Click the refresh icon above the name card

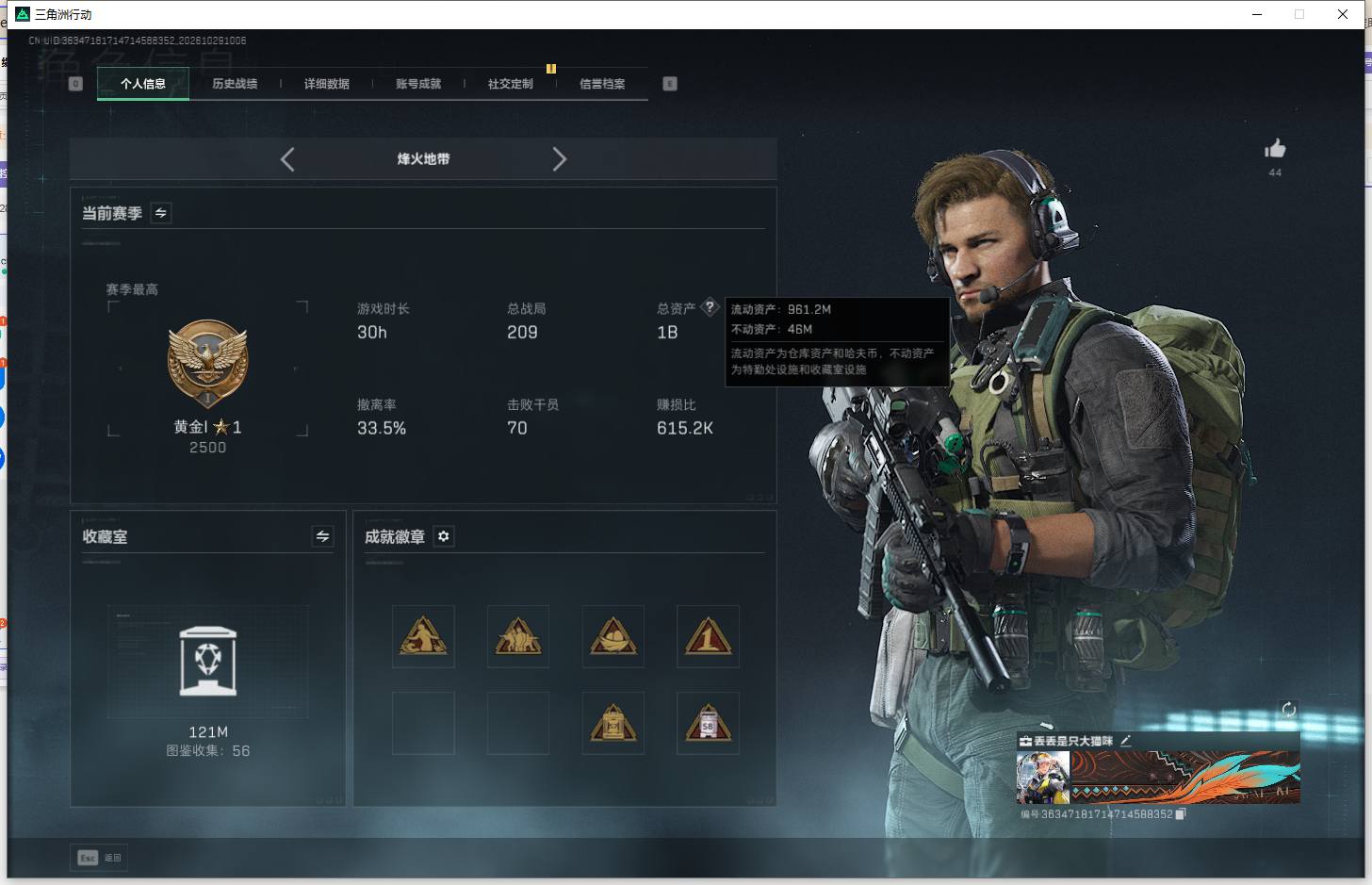pos(1289,710)
